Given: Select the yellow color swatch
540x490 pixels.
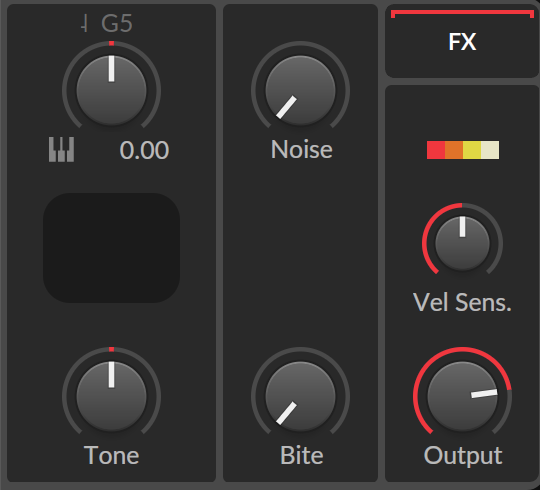Looking at the screenshot, I should pyautogui.click(x=472, y=150).
